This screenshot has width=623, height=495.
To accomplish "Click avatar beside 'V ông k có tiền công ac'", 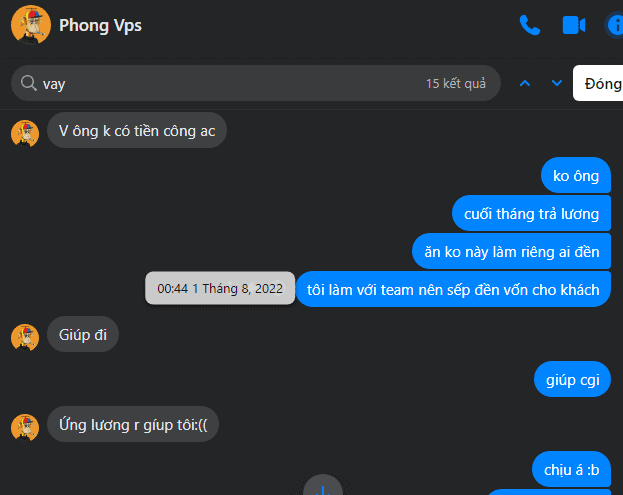I will (25, 133).
